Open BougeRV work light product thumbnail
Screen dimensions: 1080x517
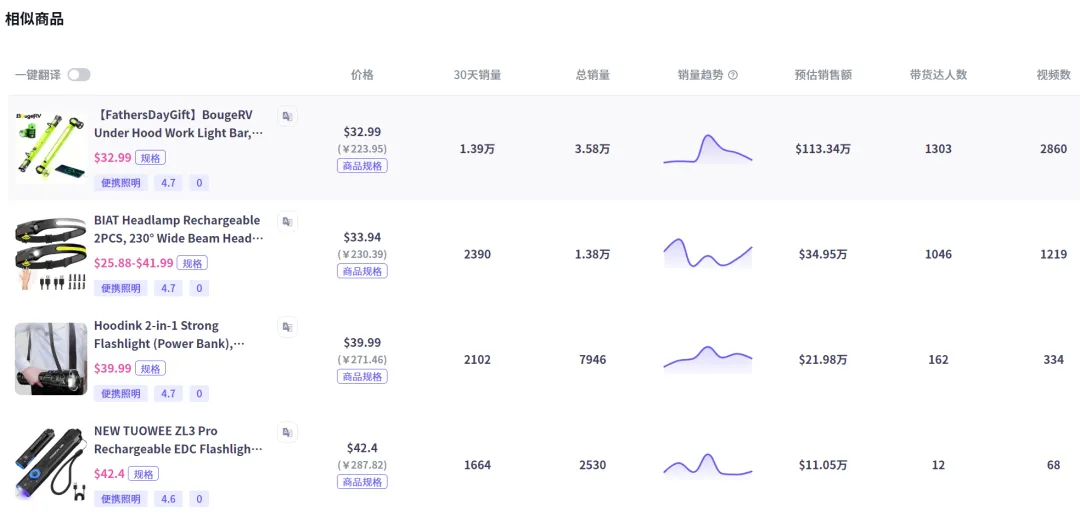(51, 147)
